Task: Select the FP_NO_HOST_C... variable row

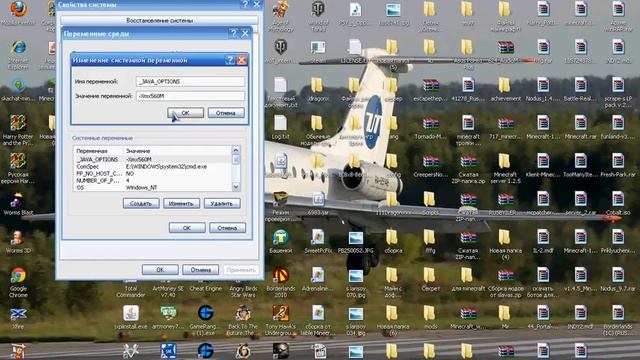Action: [x=153, y=173]
